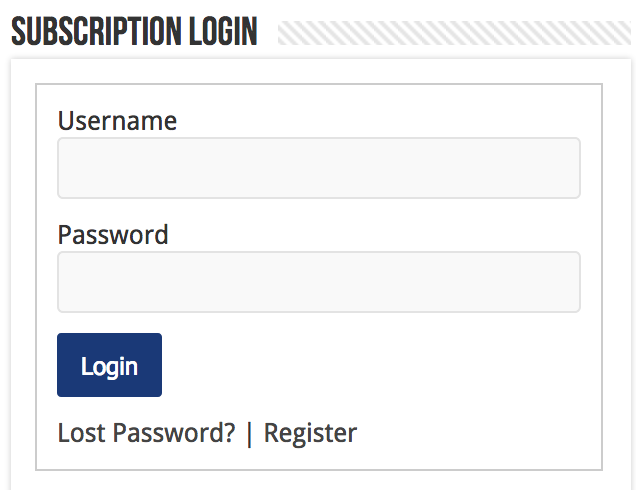Focus the Password text box
The height and width of the screenshot is (490, 636).
click(319, 282)
